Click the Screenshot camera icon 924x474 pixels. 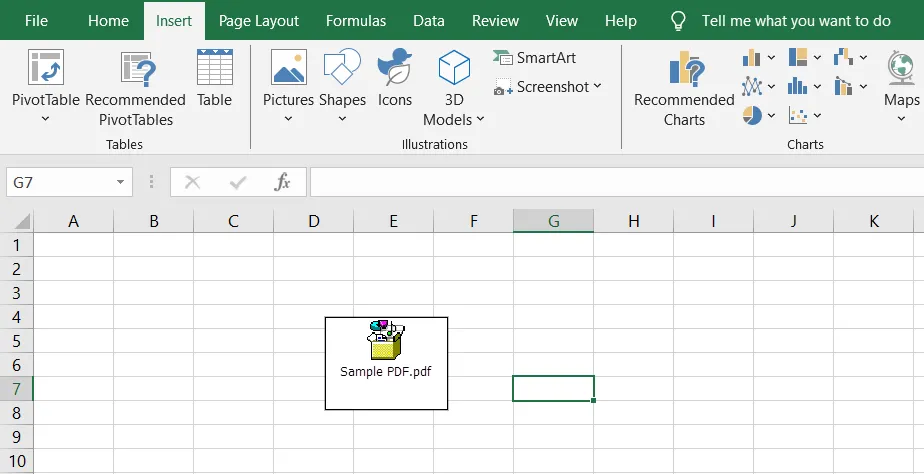(503, 87)
